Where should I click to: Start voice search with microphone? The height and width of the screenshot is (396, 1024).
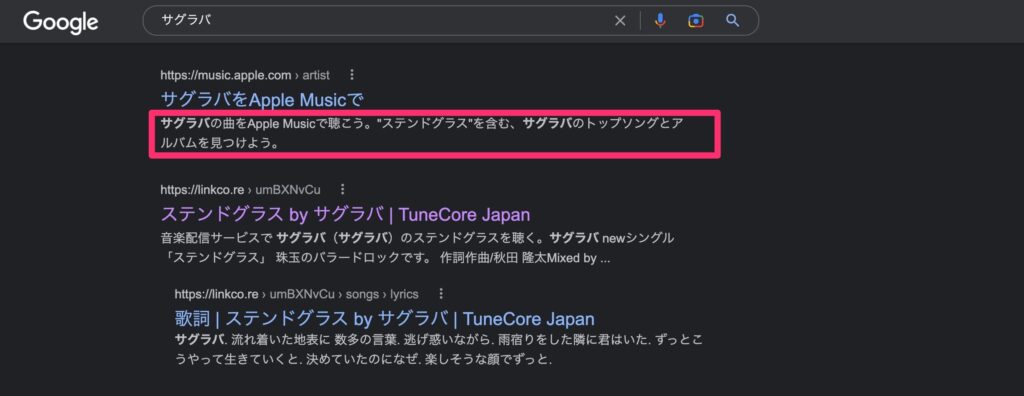(660, 21)
